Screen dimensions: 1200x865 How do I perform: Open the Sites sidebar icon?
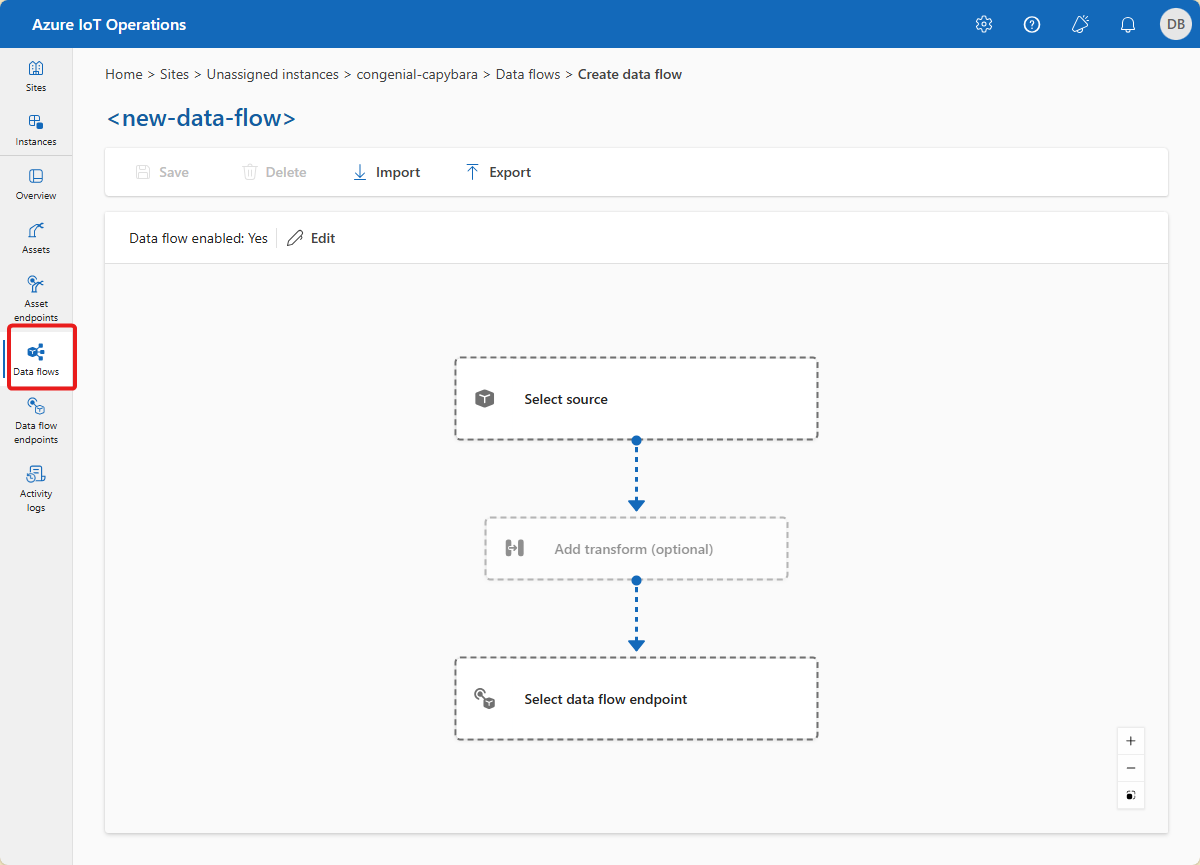[x=36, y=76]
